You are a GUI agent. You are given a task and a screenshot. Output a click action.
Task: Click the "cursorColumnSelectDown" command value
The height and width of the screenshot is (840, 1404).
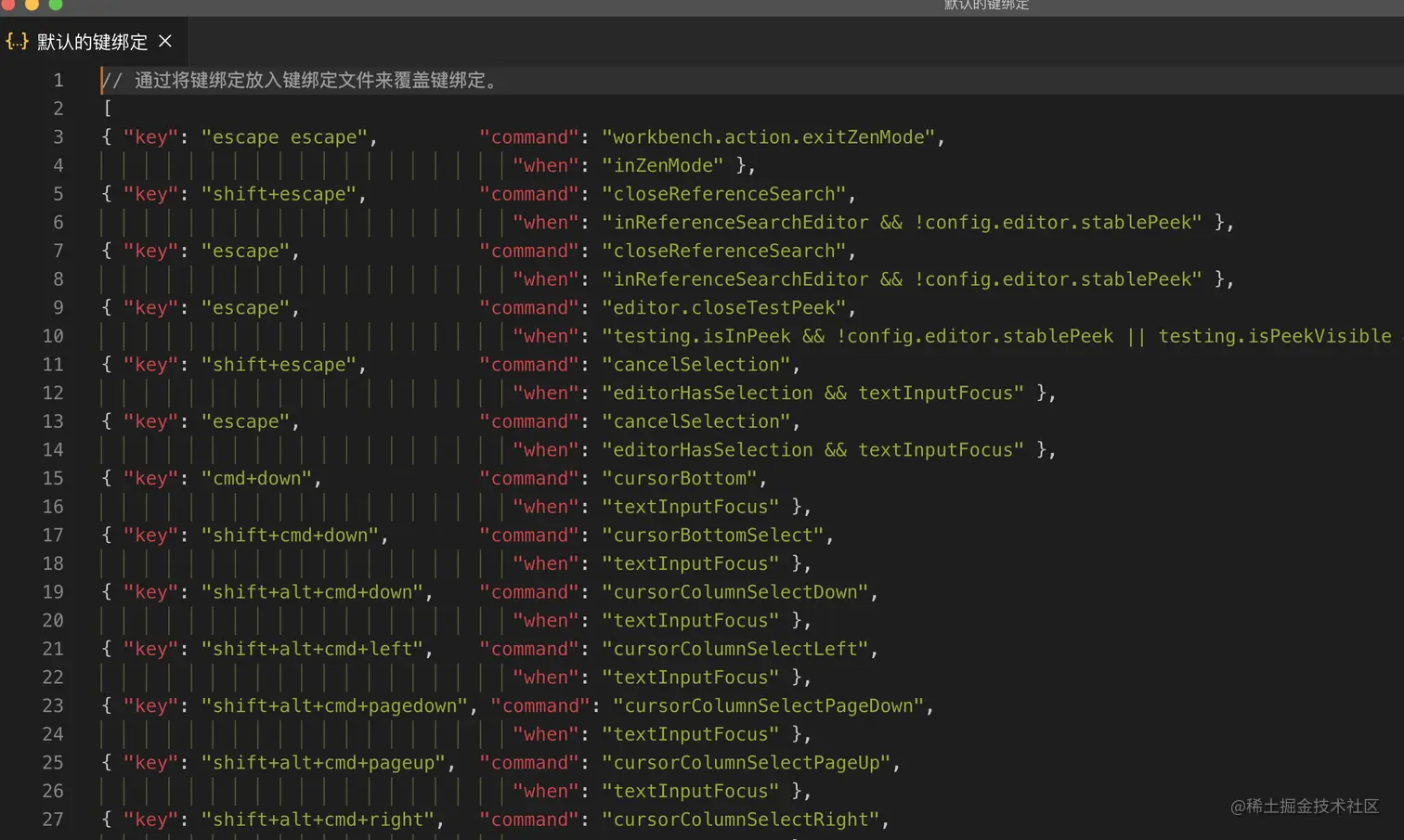[734, 592]
